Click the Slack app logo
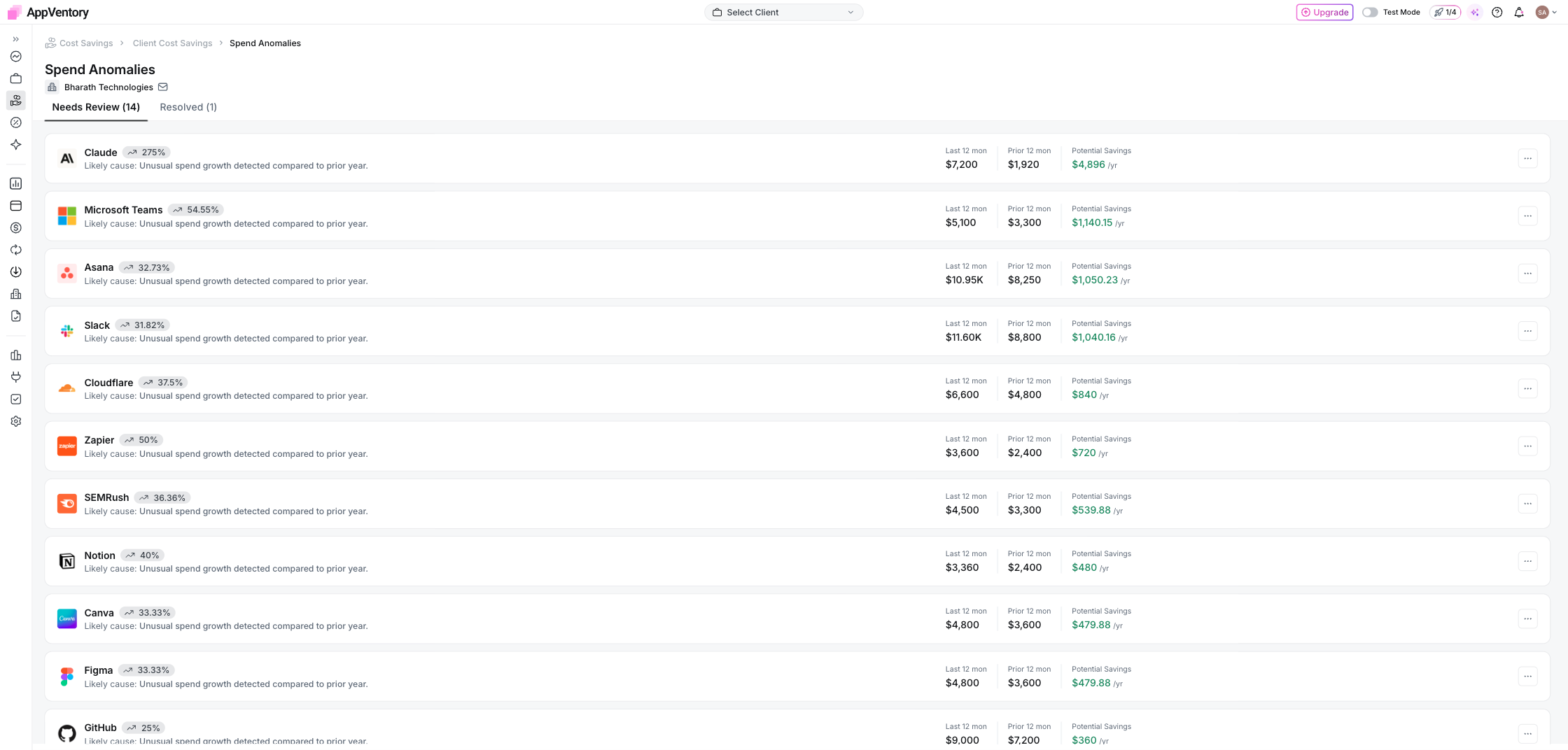 click(x=67, y=331)
